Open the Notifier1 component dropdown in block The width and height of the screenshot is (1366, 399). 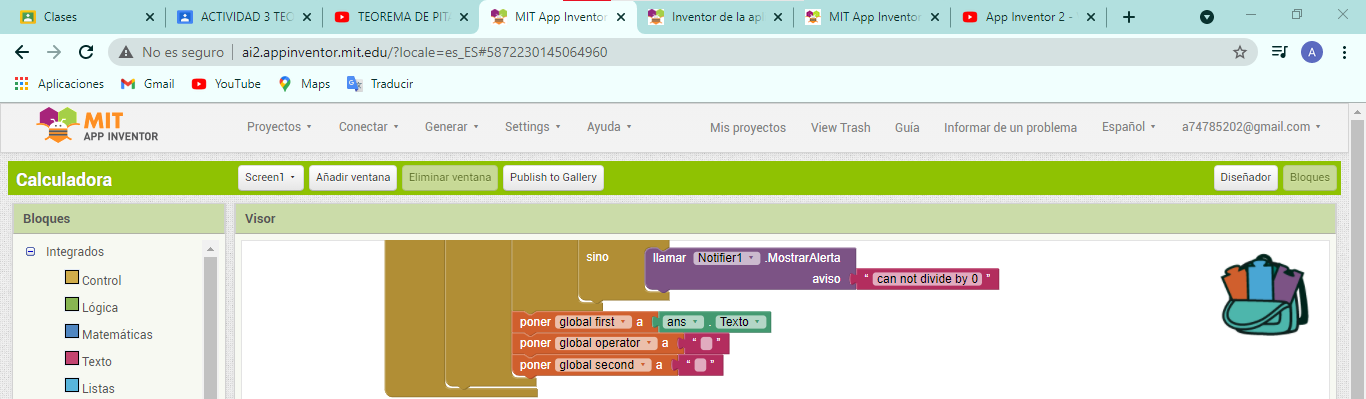point(727,258)
